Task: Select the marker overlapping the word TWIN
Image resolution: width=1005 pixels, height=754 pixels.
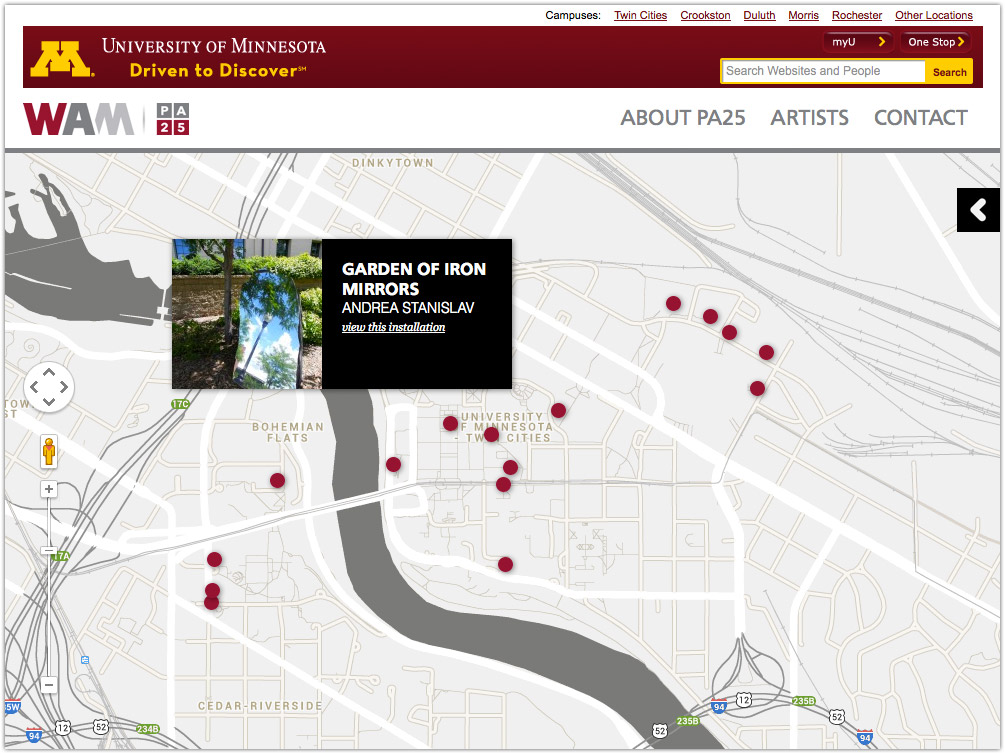Action: pyautogui.click(x=492, y=435)
